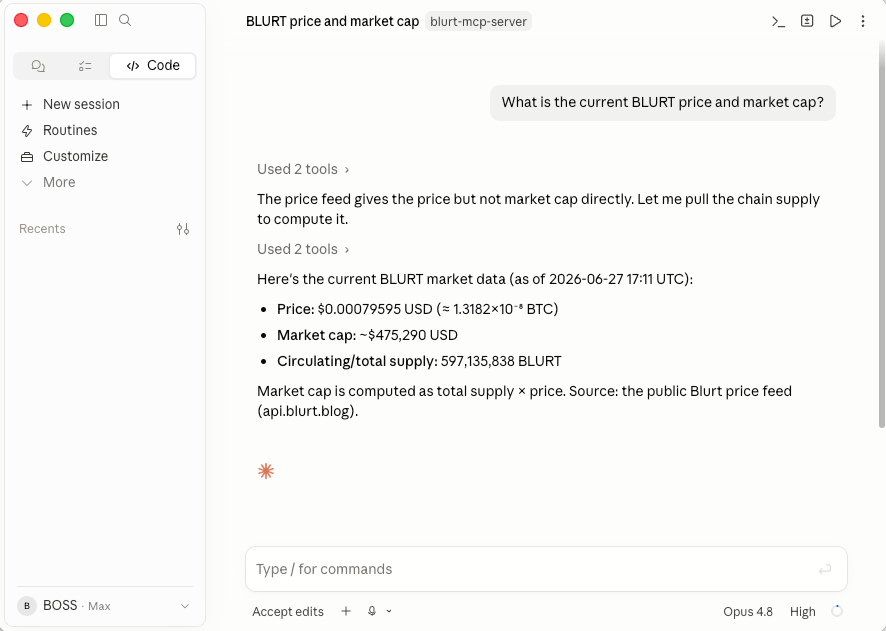
Task: Open Recents filter settings icon
Action: pos(183,229)
